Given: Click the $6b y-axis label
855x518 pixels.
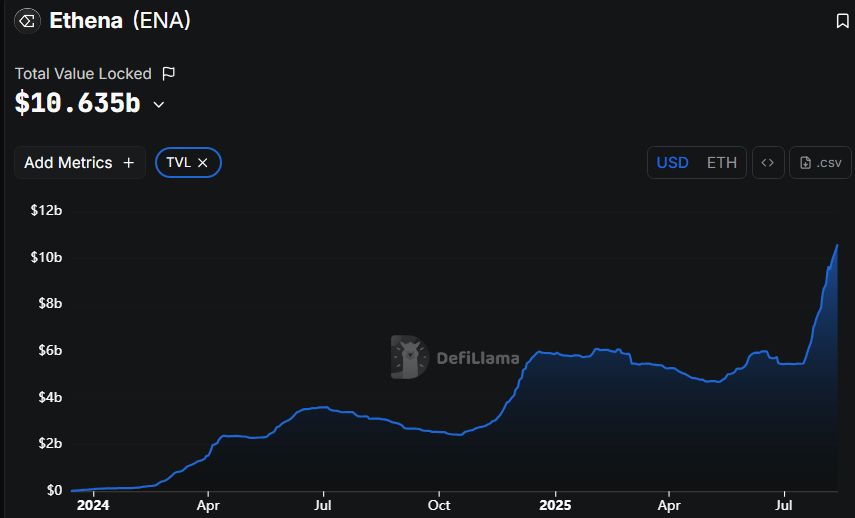Looking at the screenshot, I should tap(50, 350).
